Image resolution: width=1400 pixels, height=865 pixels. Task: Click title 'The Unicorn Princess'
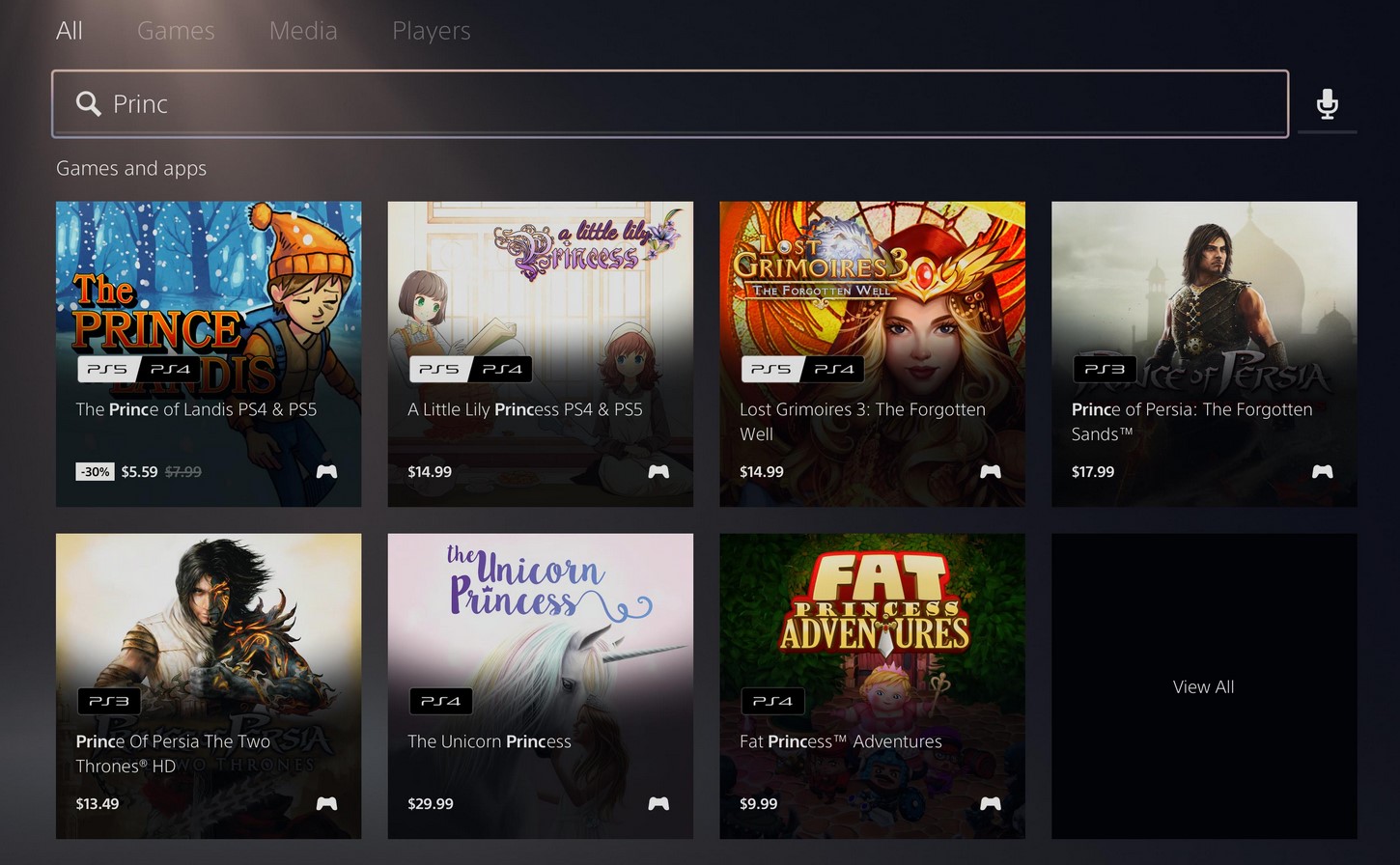click(x=490, y=741)
